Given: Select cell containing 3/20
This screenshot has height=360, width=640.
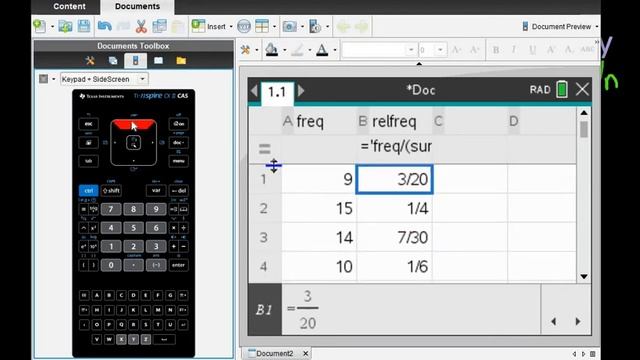Looking at the screenshot, I should [395, 179].
